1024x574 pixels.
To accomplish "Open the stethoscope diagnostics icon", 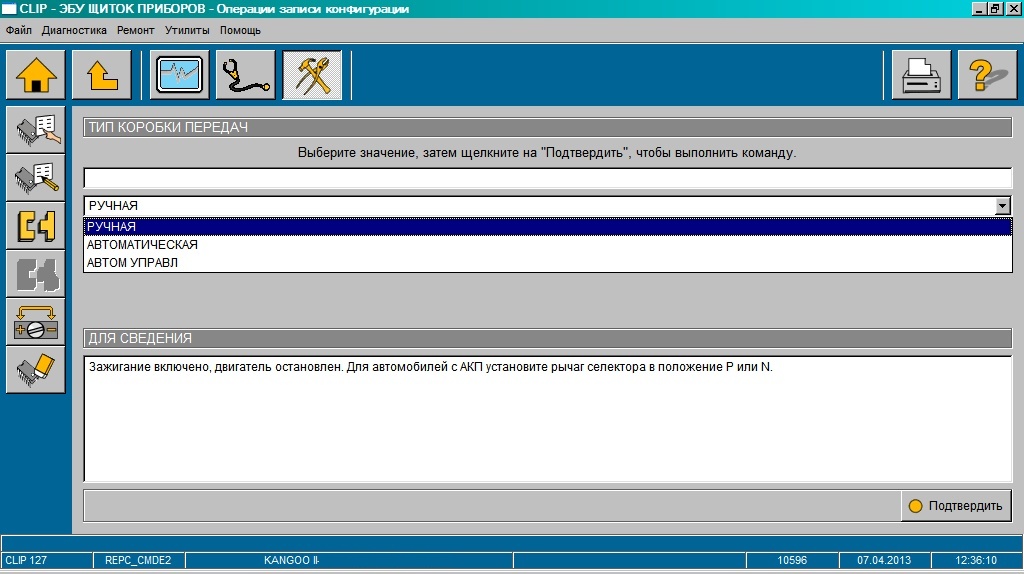I will coord(246,75).
